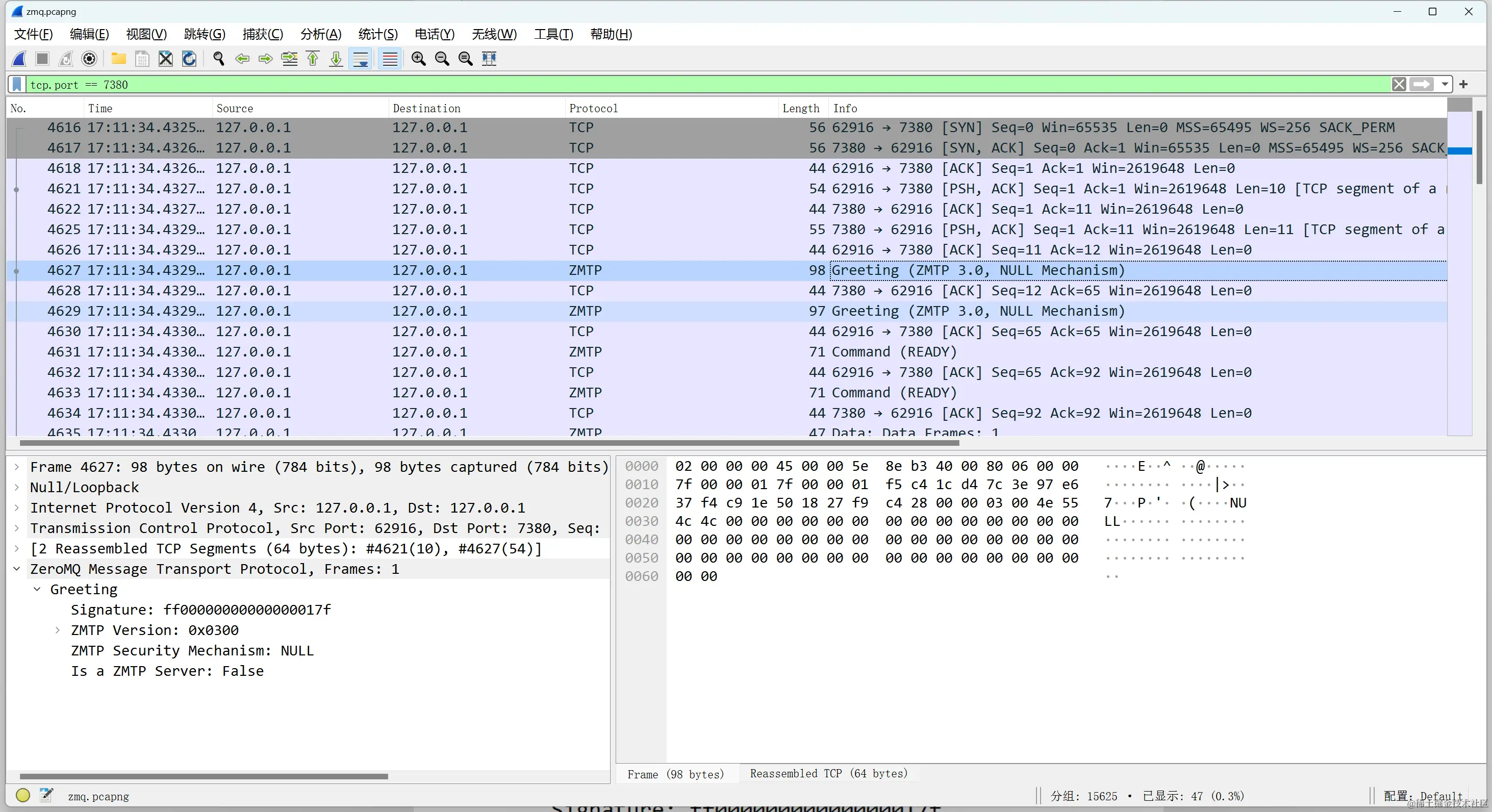The height and width of the screenshot is (812, 1492).
Task: Expand the ZMTP Version tree item
Action: click(57, 630)
